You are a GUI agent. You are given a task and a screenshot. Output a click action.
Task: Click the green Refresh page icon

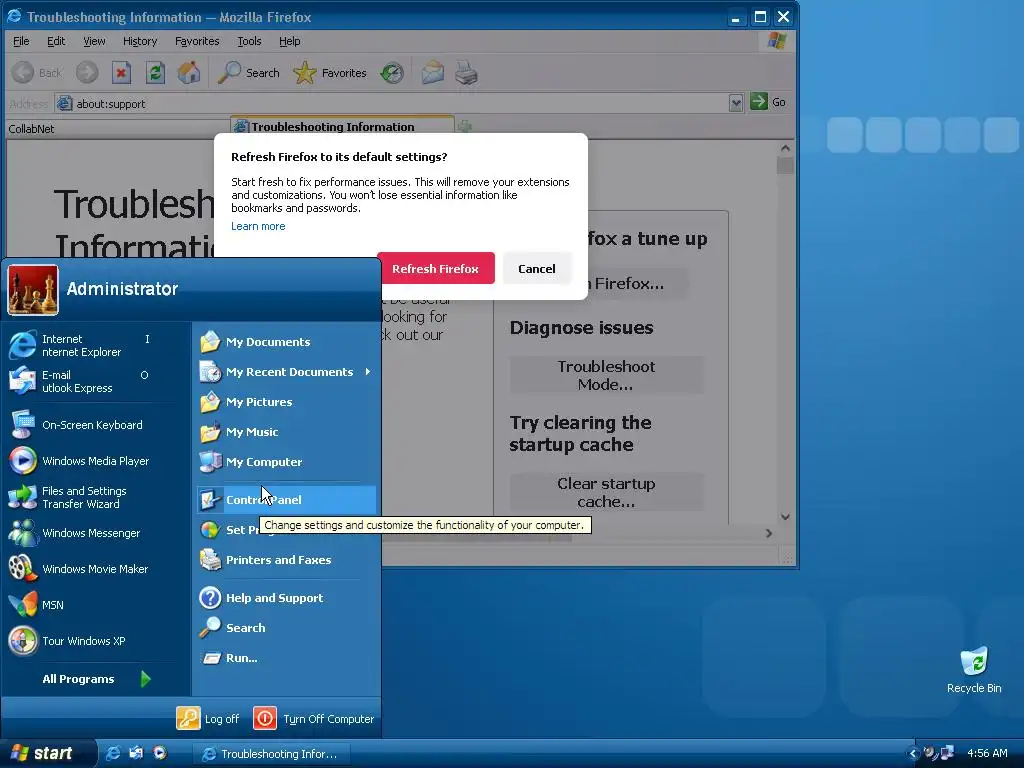coord(155,72)
